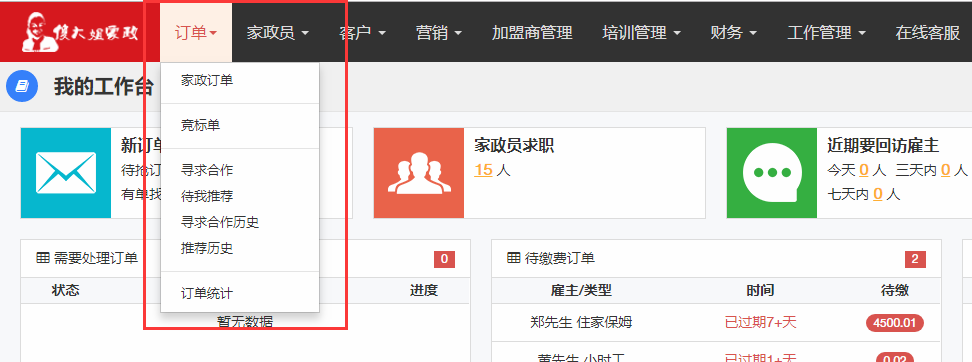Click the envelope icon on the 新订单 card
The width and height of the screenshot is (972, 362).
(66, 173)
